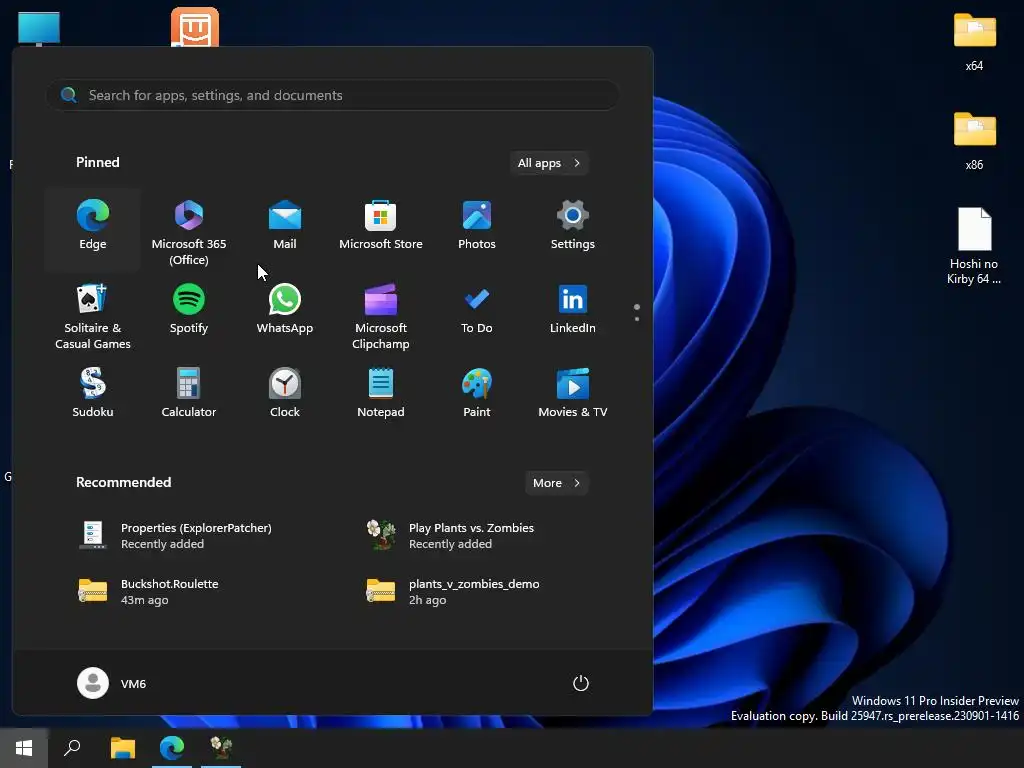Image resolution: width=1024 pixels, height=768 pixels.
Task: Open File Explorer from the taskbar
Action: tap(123, 748)
